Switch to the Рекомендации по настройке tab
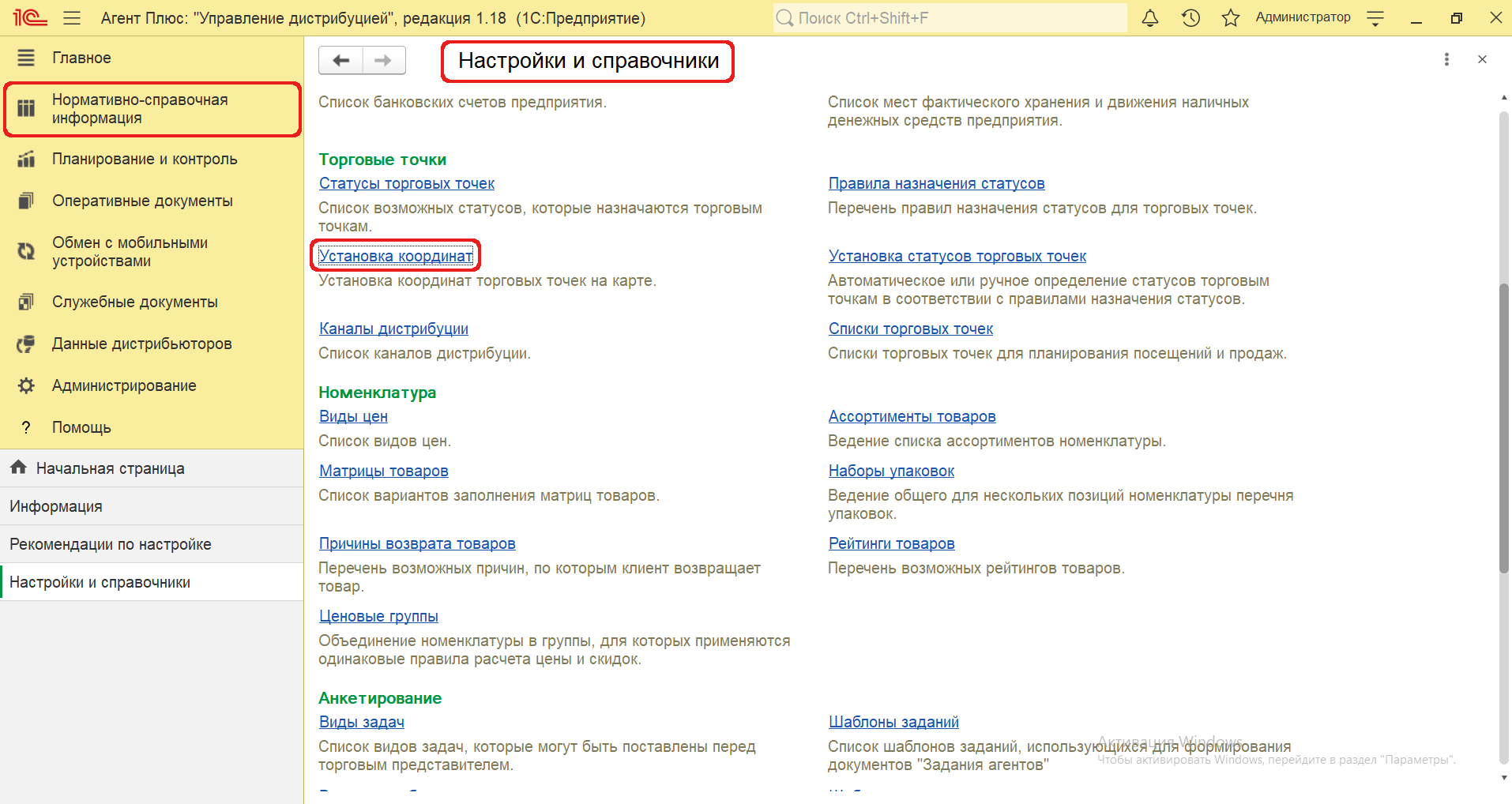 tap(110, 544)
